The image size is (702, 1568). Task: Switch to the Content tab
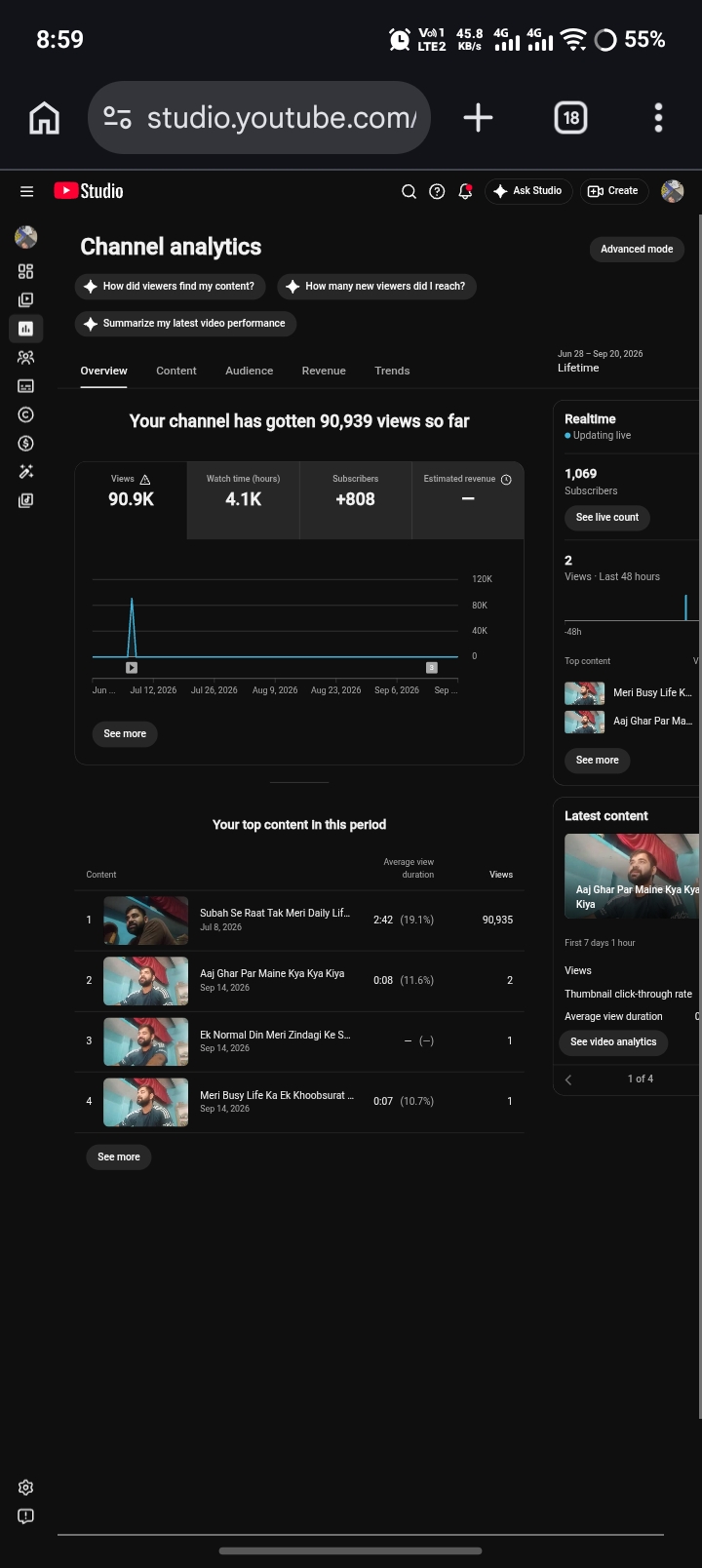176,371
